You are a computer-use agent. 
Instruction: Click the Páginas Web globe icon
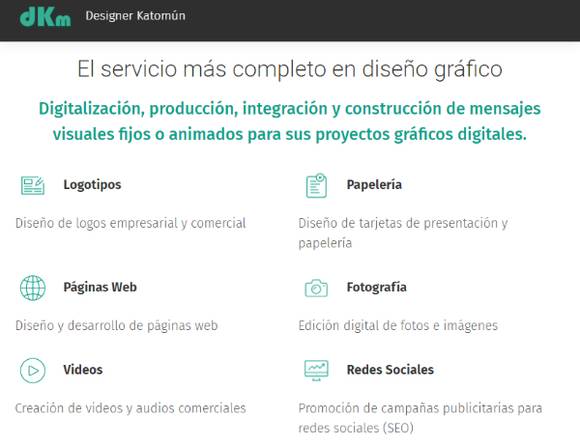33,288
